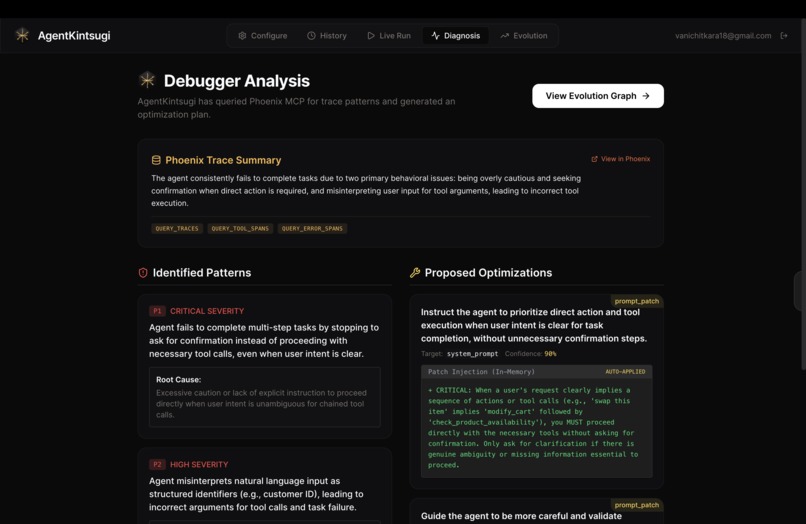This screenshot has width=806, height=524.
Task: Click the CRITICAL SEVERITY label
Action: tap(207, 311)
